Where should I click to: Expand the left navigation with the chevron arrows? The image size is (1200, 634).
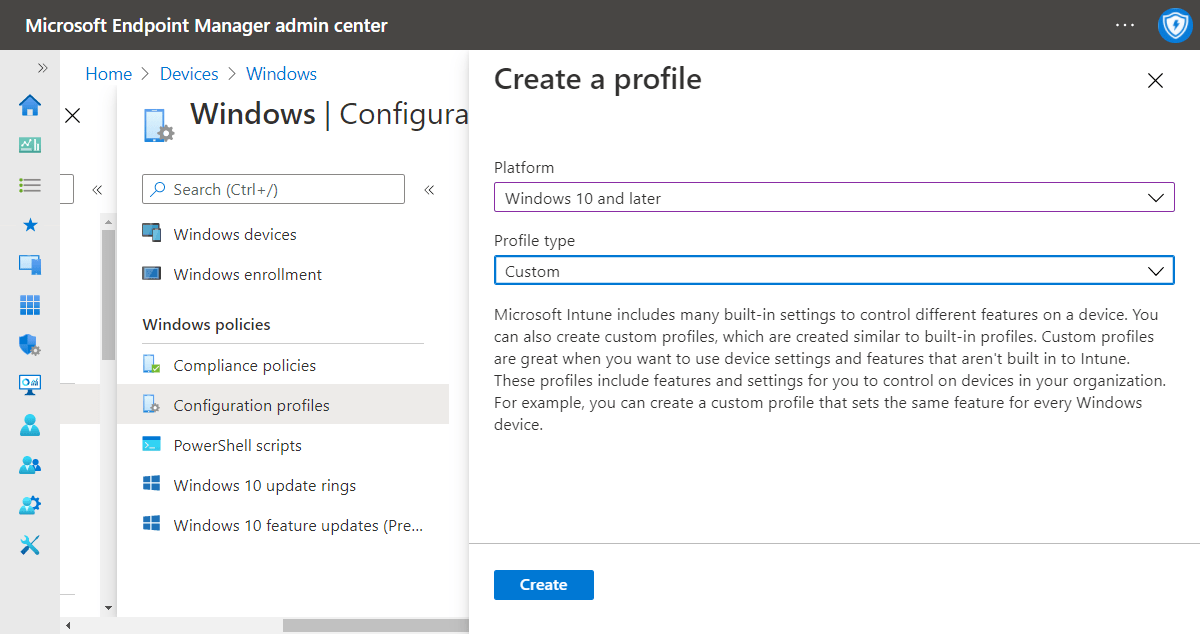click(41, 68)
